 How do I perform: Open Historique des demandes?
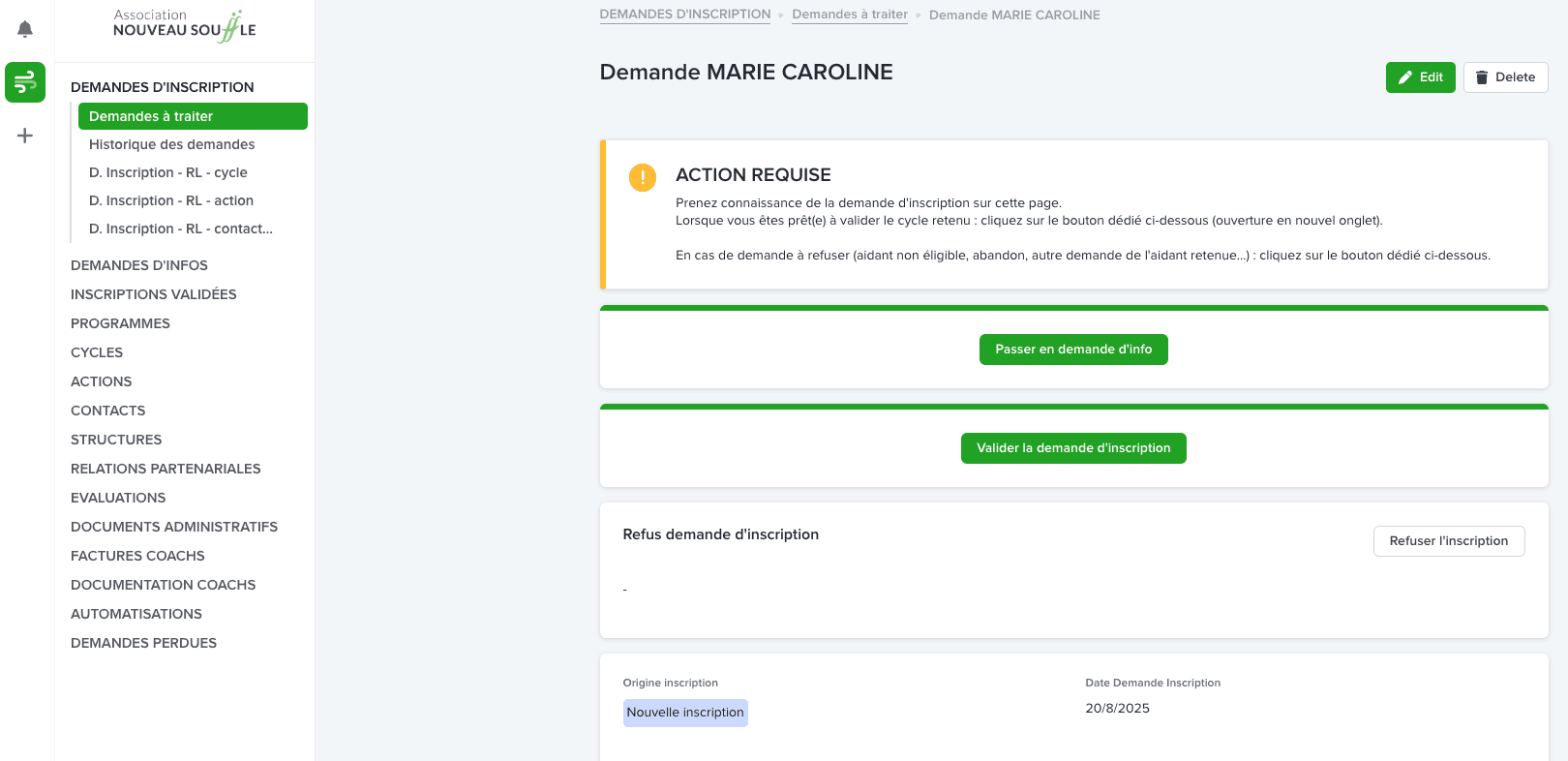point(172,144)
